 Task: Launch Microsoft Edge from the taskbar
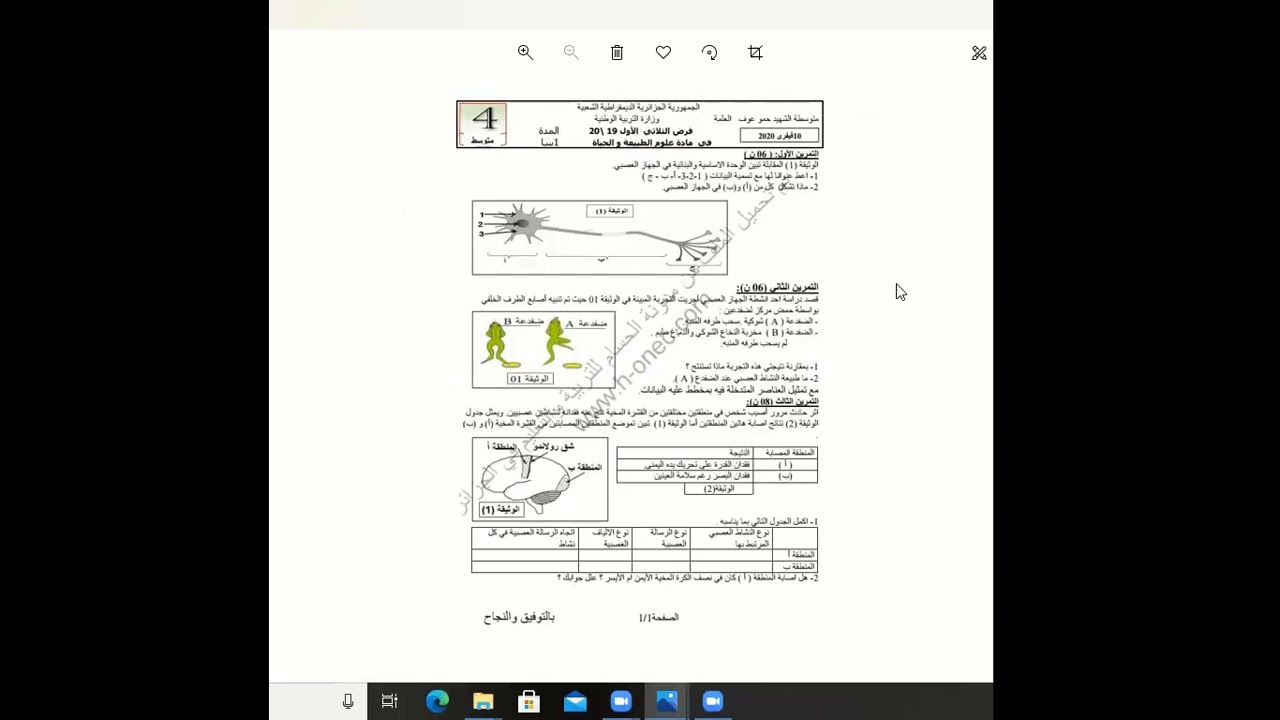pos(437,702)
